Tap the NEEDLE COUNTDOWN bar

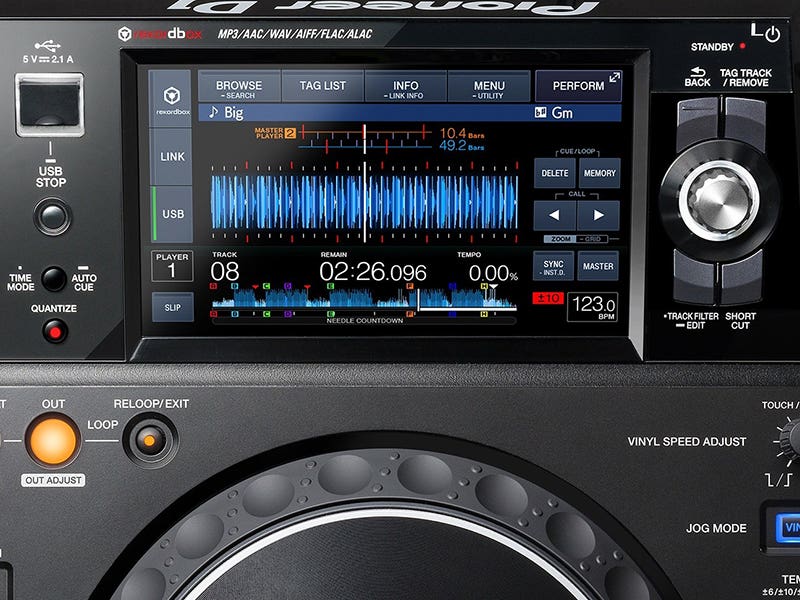pos(364,321)
